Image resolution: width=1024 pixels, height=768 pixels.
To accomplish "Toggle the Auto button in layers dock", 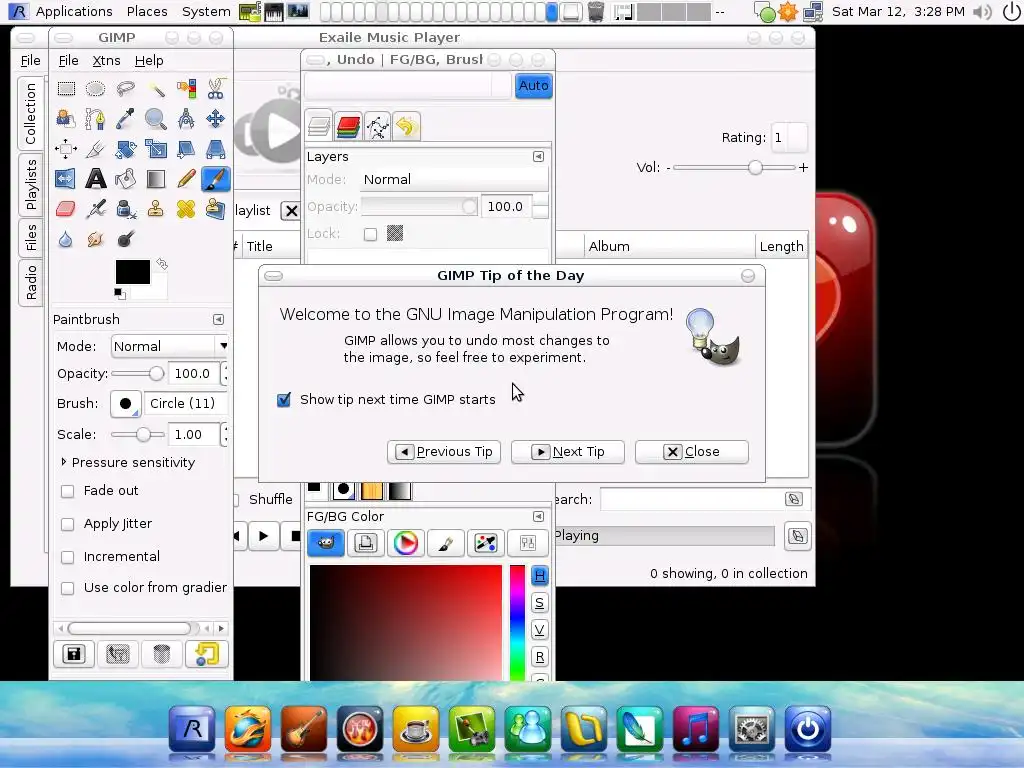I will [534, 86].
